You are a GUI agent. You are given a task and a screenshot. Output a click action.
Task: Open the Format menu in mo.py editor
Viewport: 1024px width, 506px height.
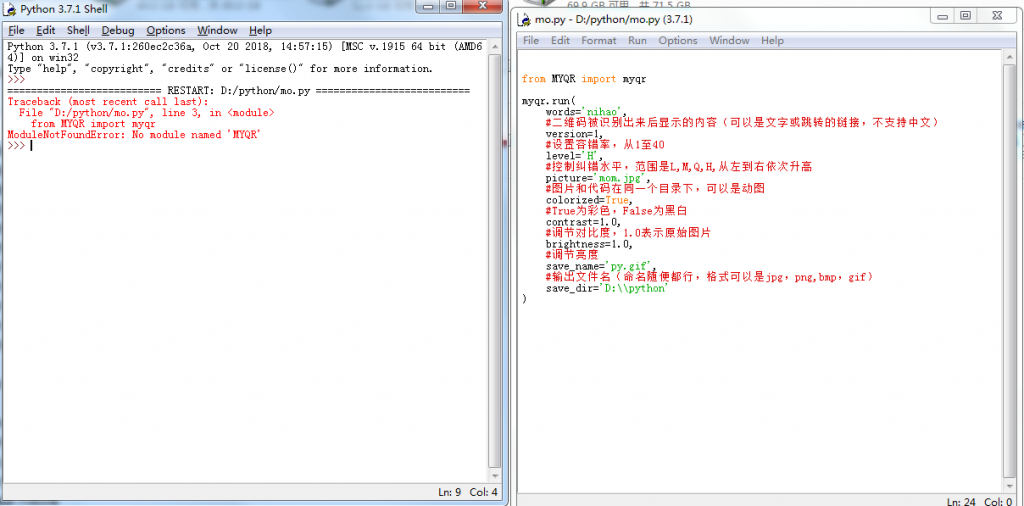pyautogui.click(x=598, y=41)
